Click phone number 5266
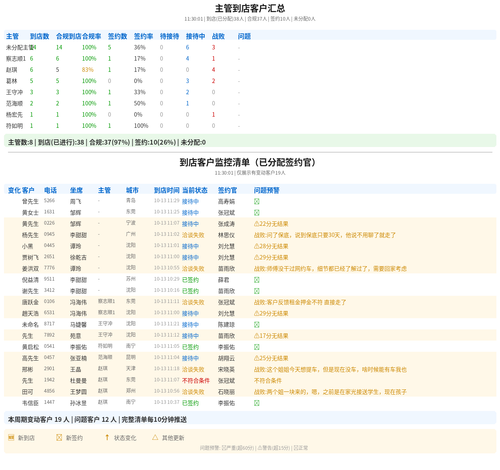500x470 pixels. click(x=49, y=201)
